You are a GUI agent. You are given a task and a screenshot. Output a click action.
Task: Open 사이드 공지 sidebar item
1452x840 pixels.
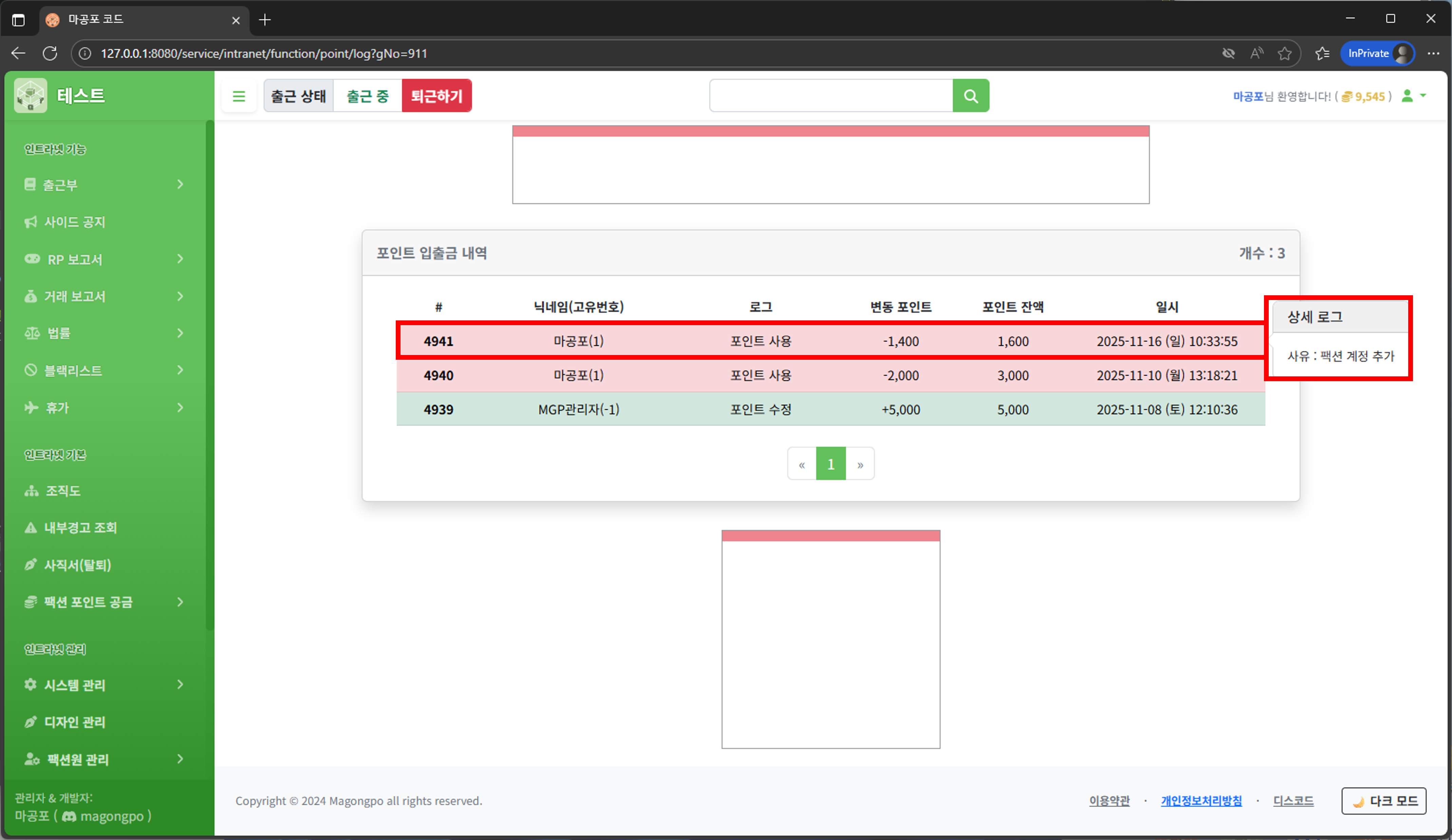tap(75, 222)
